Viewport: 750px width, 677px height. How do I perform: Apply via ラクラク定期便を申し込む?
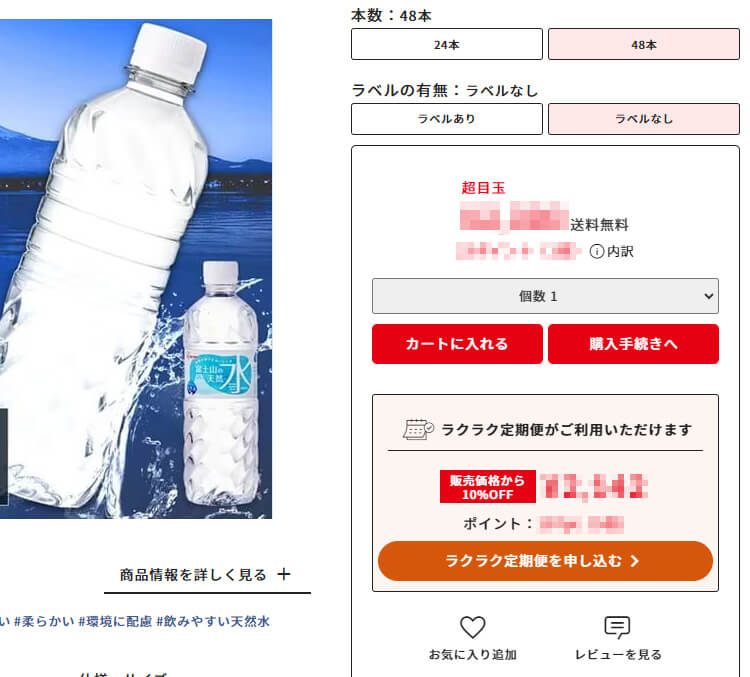point(545,561)
